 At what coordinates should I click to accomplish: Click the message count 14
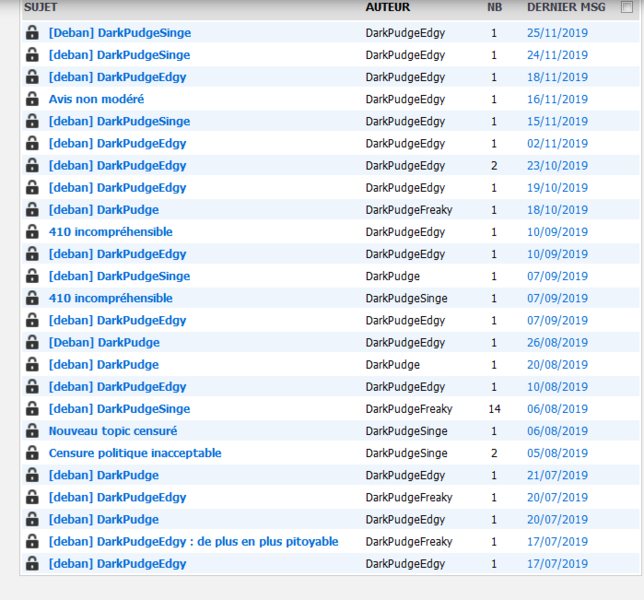point(494,409)
